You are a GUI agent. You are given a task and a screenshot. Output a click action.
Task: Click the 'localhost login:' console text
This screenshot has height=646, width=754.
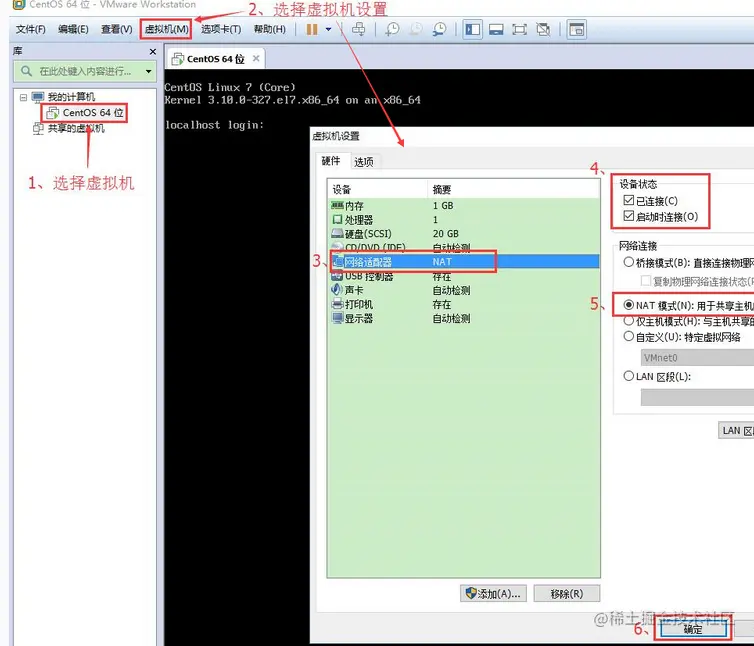pyautogui.click(x=214, y=125)
